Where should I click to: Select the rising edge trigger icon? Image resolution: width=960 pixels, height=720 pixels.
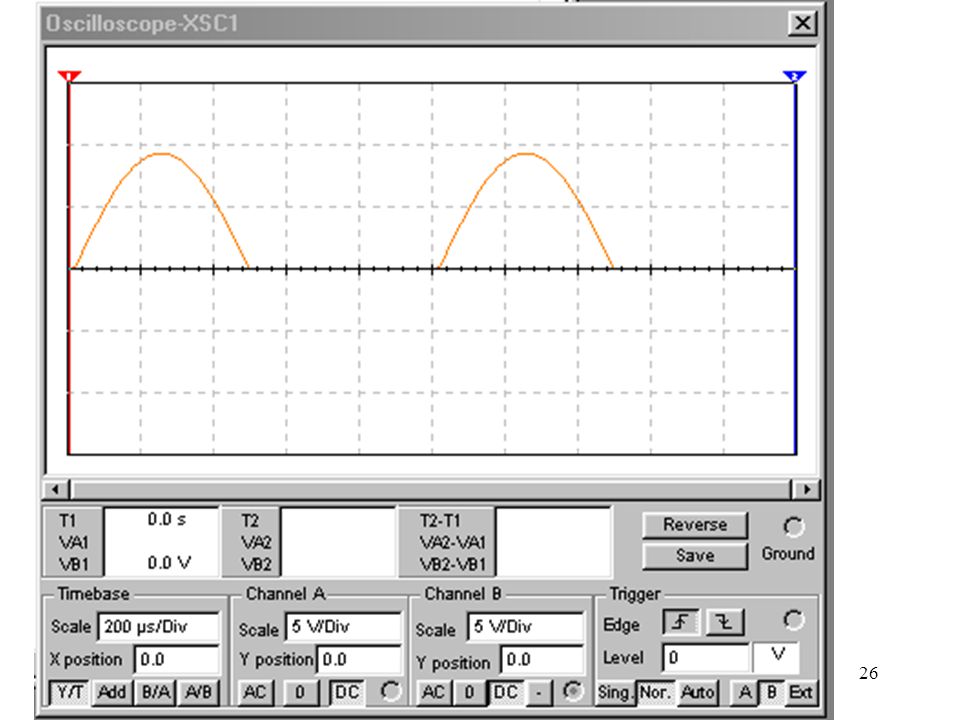pos(681,623)
